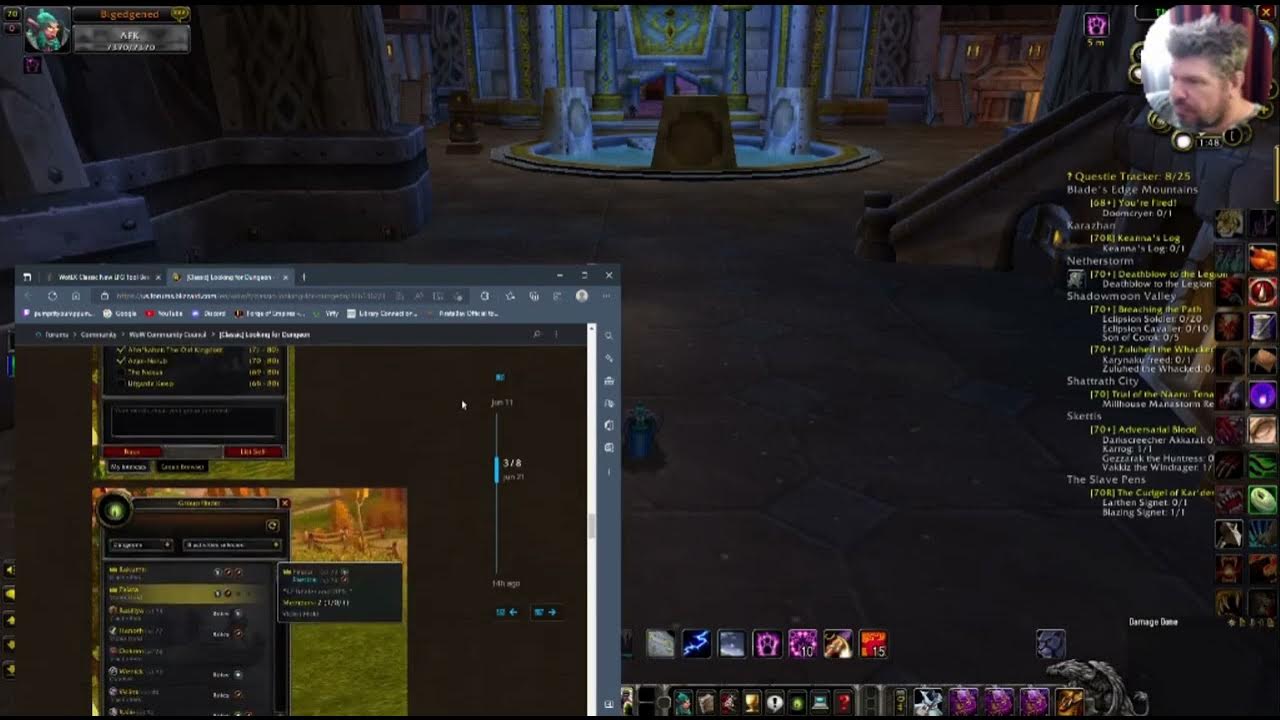Jump to the 14h ago latest post marker
1280x720 pixels.
pyautogui.click(x=505, y=583)
